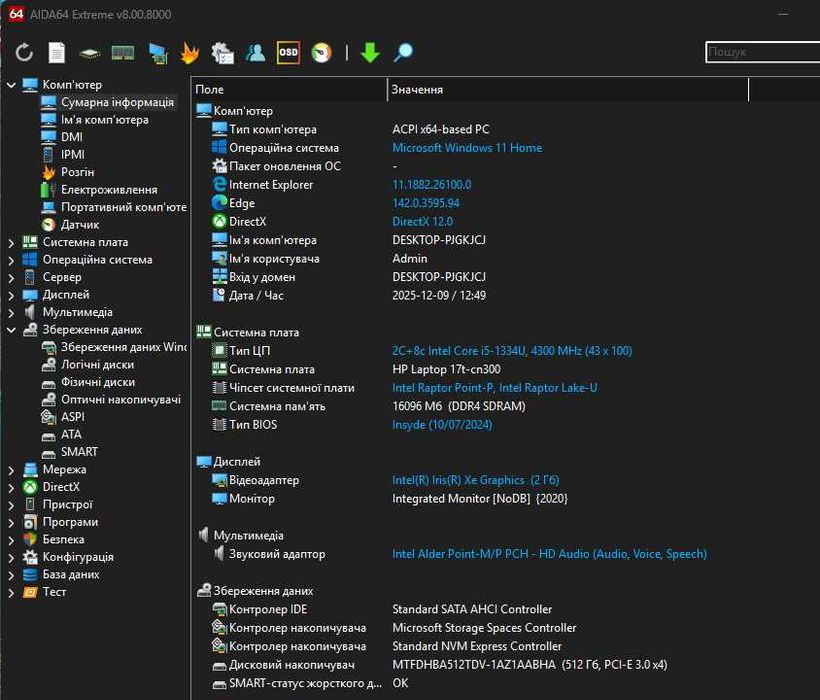
Task: Open the Intel Core i5-1334U CPU link
Action: click(512, 351)
